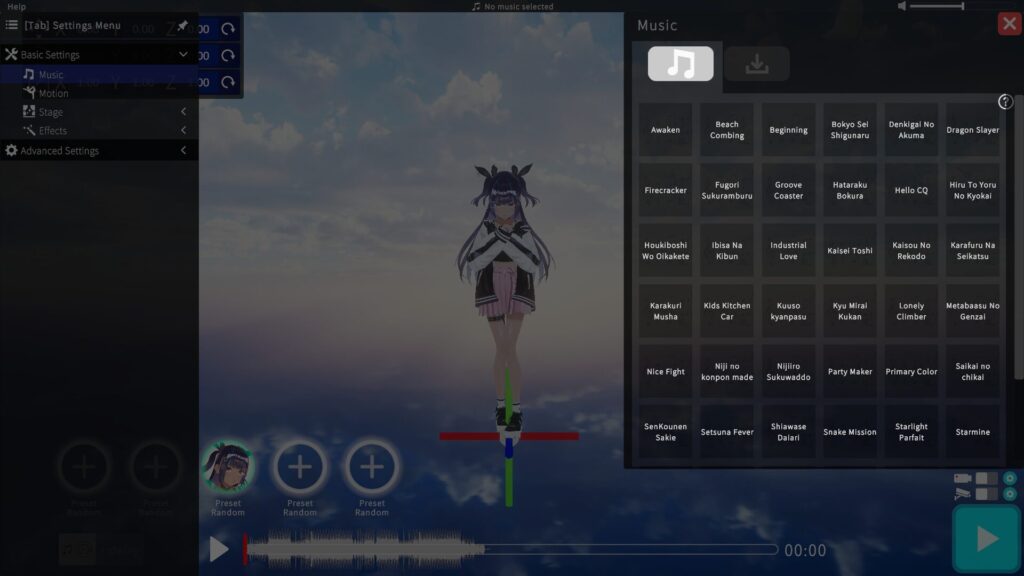Select the Hello CQ song
1024x576 pixels.
[x=911, y=190]
